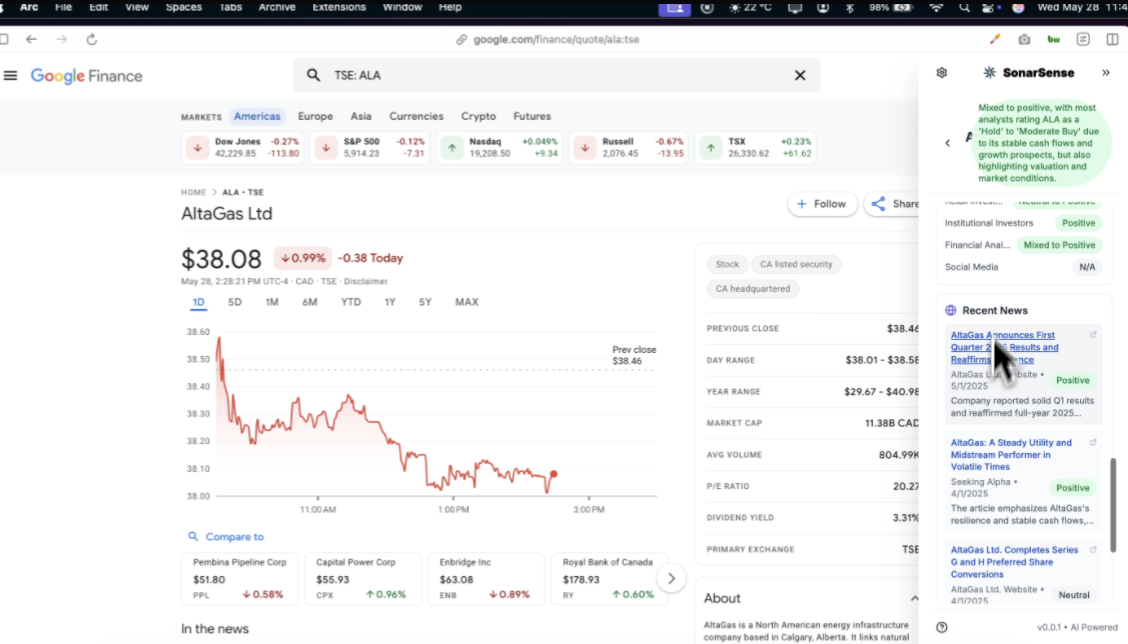This screenshot has height=644, width=1128.
Task: Select the 6M chart range
Action: tap(309, 302)
